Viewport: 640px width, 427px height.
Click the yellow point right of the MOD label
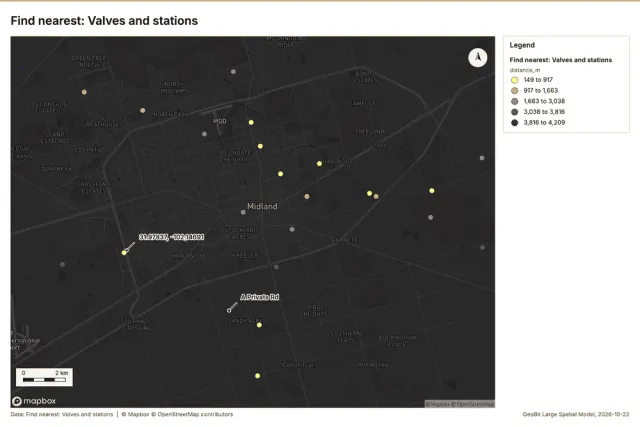point(251,122)
